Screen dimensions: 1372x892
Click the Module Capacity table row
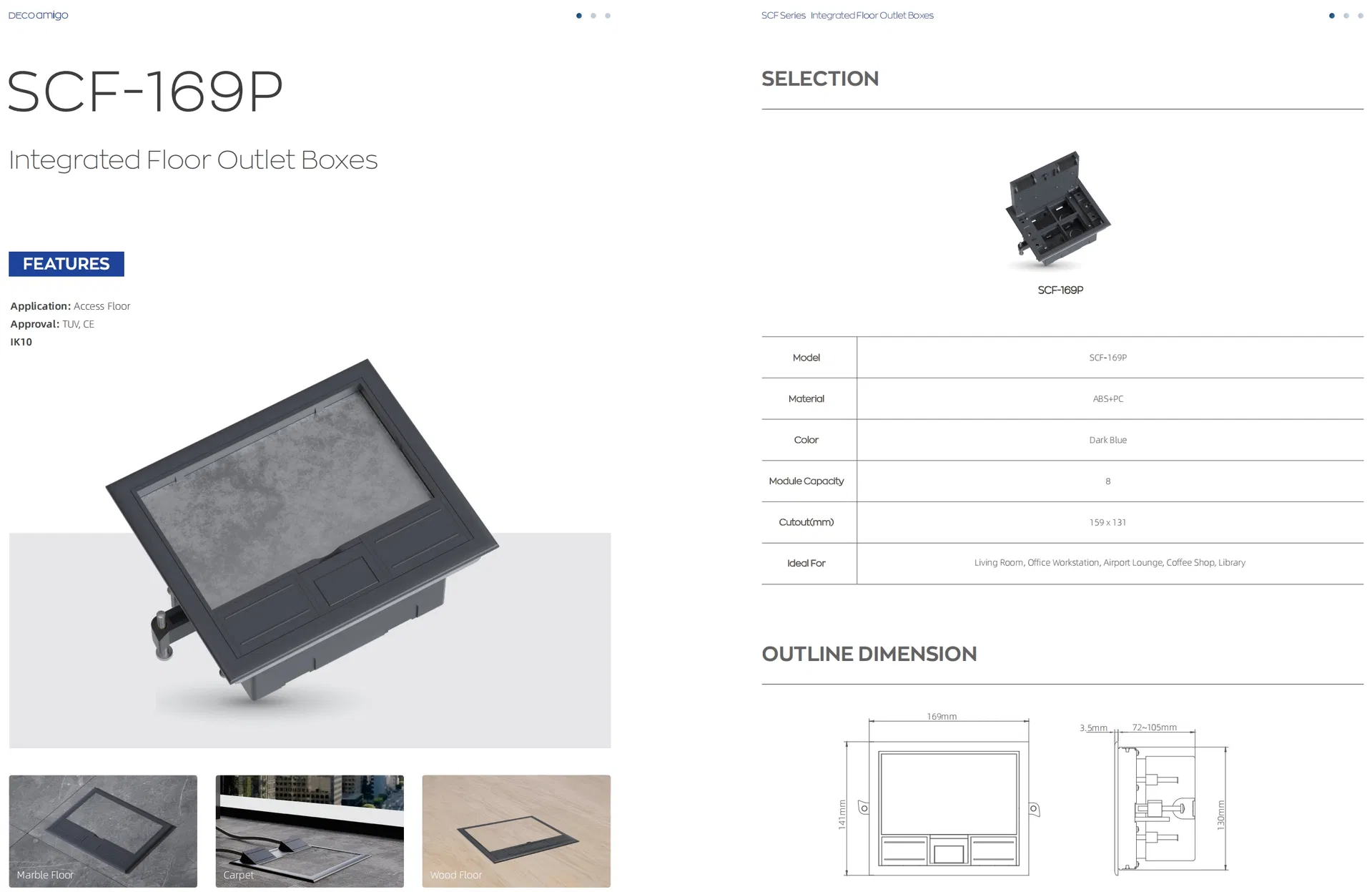[x=1062, y=481]
